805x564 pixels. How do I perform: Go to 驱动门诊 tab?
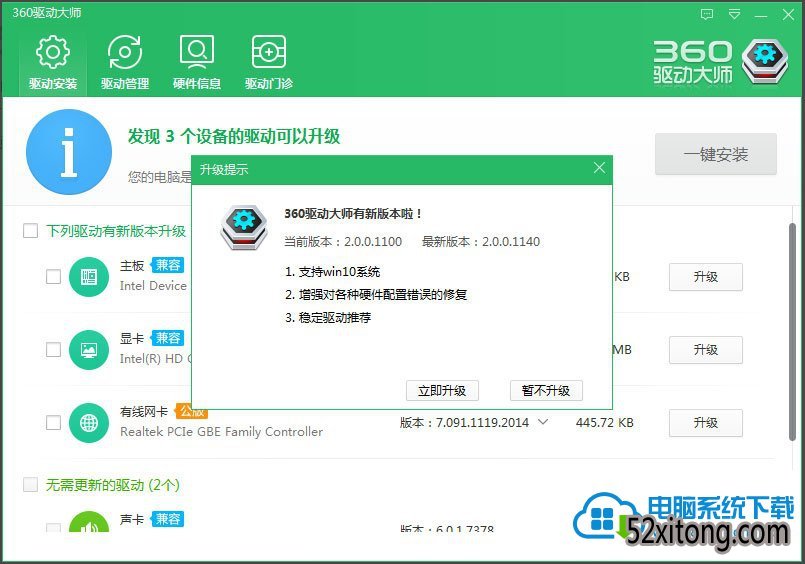[269, 63]
